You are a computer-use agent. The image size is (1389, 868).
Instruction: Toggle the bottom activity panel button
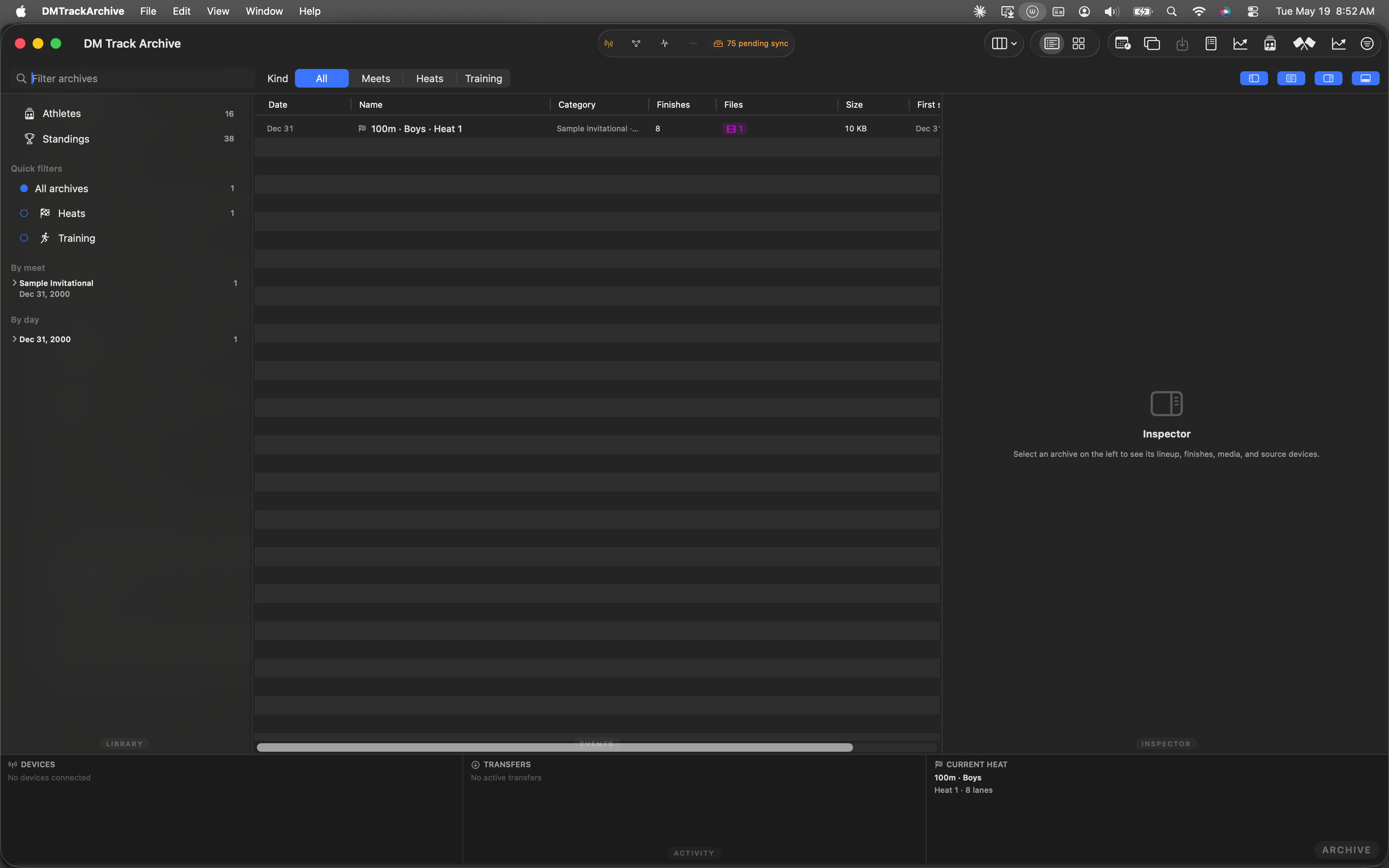[1365, 79]
